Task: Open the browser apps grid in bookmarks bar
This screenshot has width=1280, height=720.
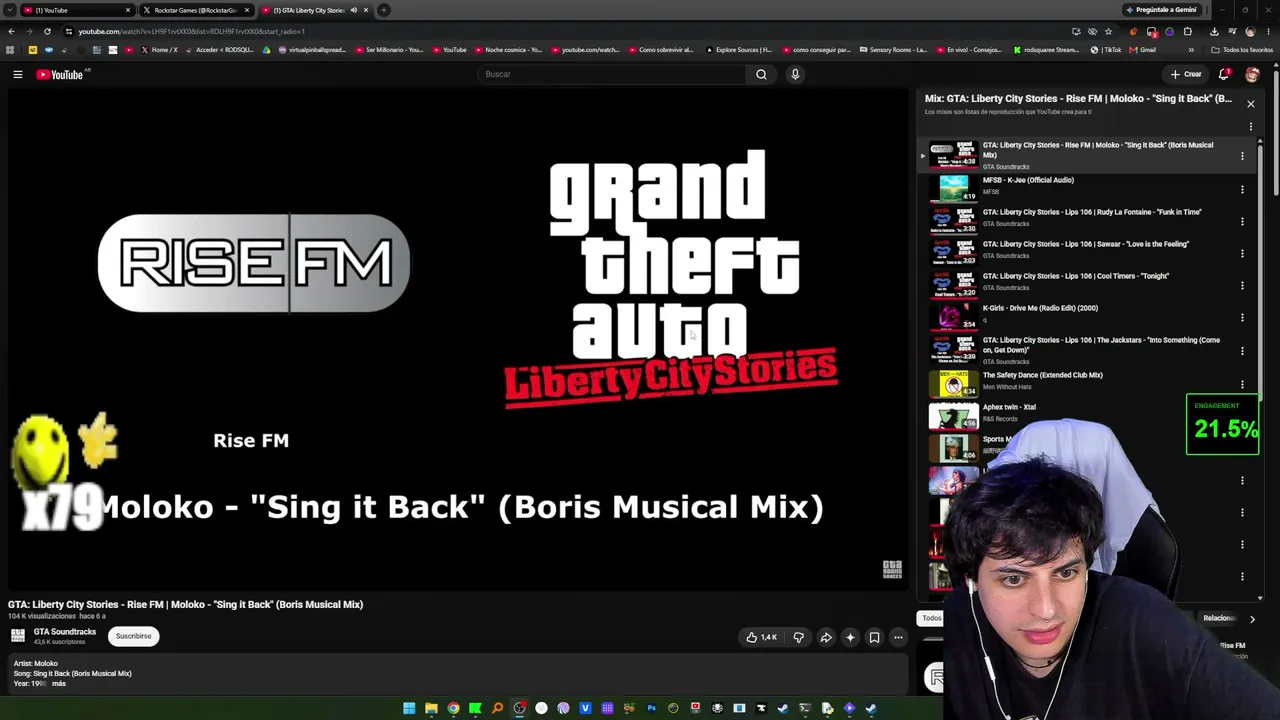Action: tap(10, 50)
